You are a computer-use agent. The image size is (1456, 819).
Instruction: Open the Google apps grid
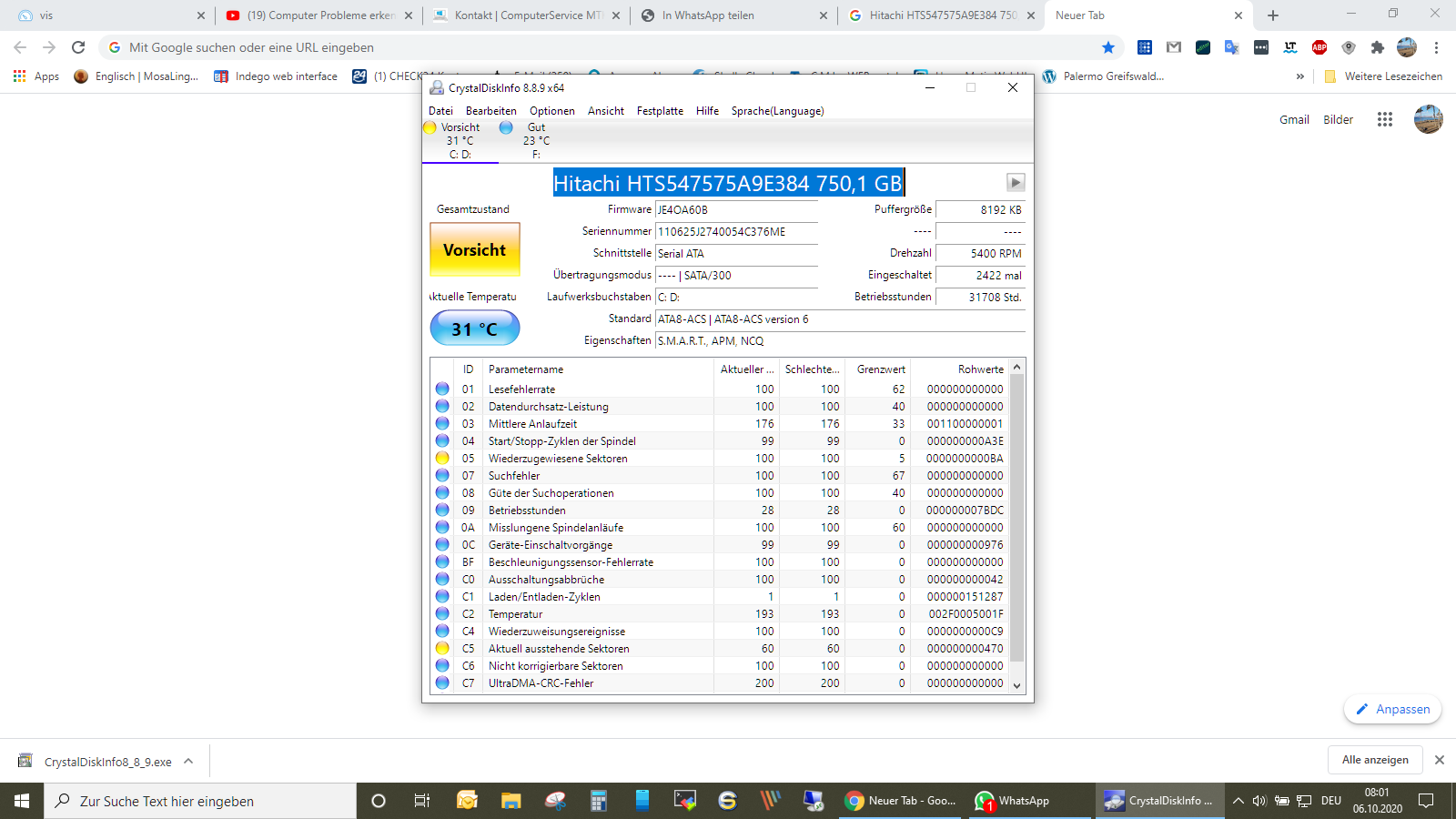[x=1385, y=119]
